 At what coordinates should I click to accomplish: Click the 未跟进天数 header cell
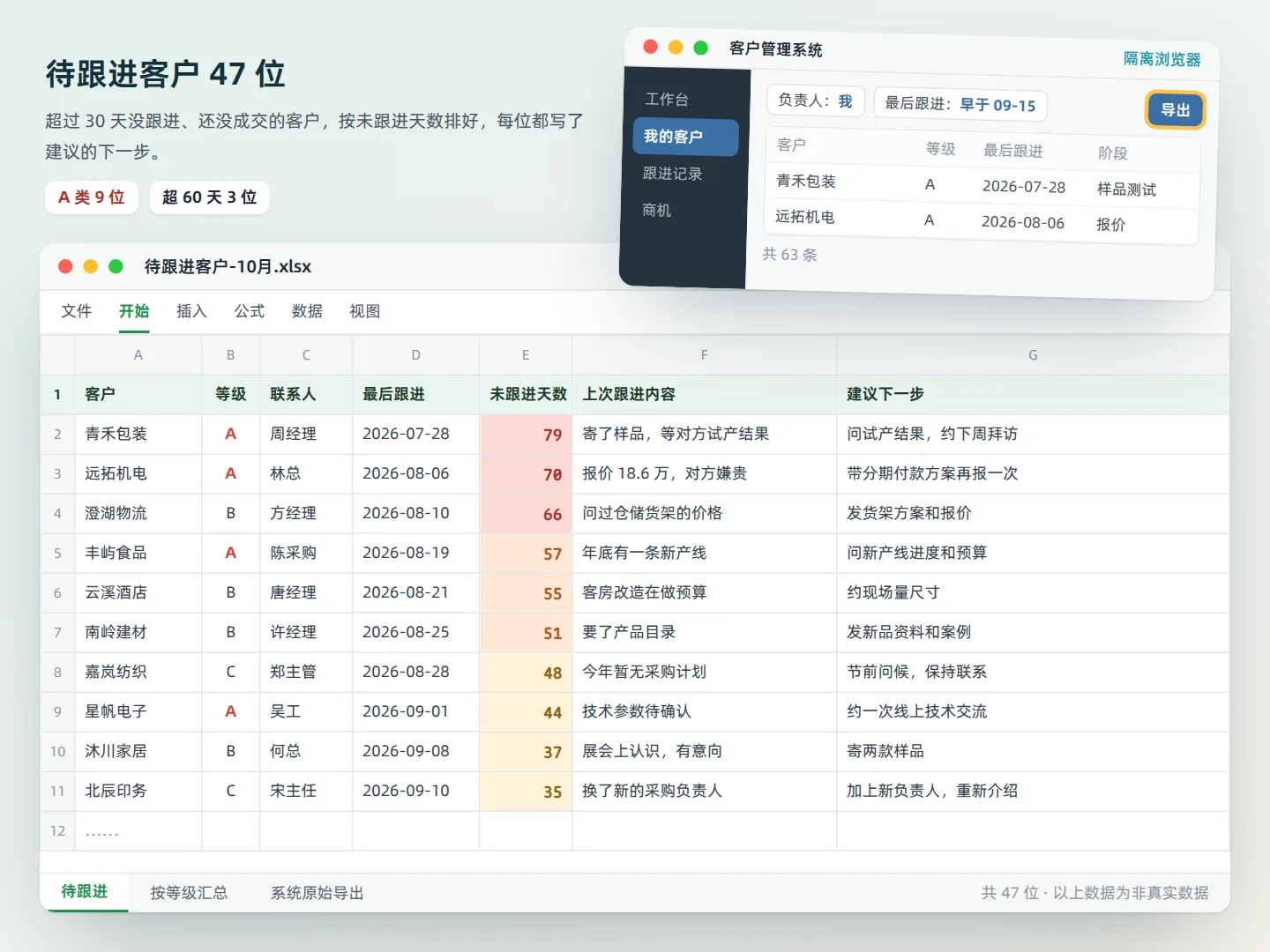click(526, 395)
